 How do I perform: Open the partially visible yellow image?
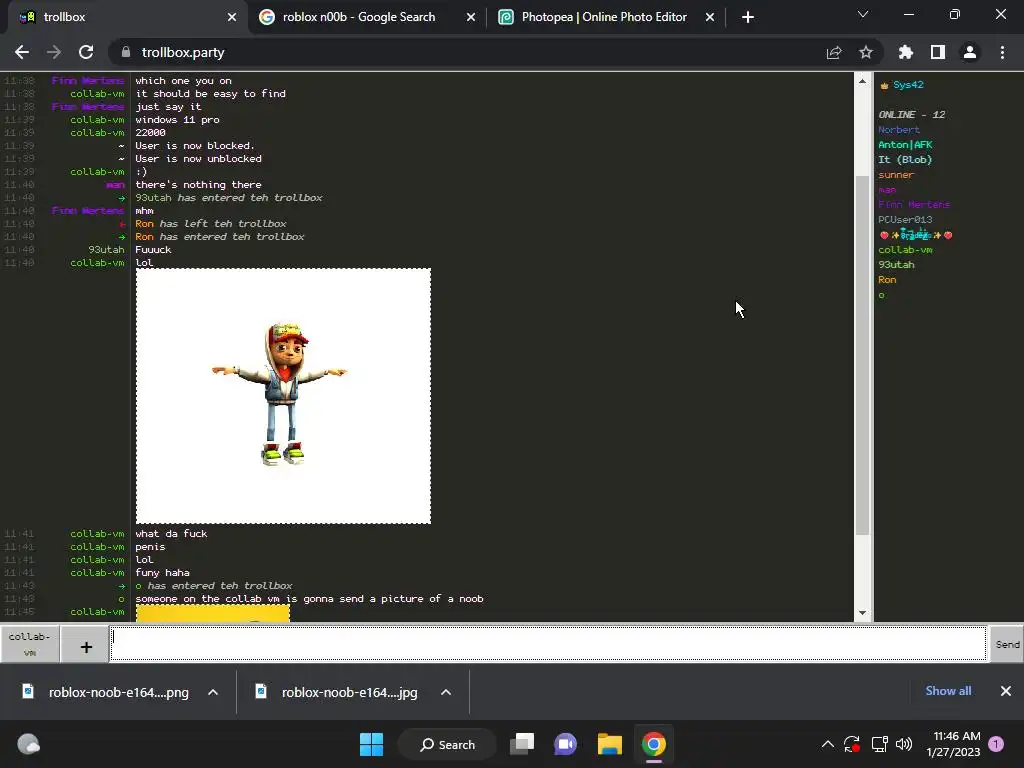coord(213,613)
